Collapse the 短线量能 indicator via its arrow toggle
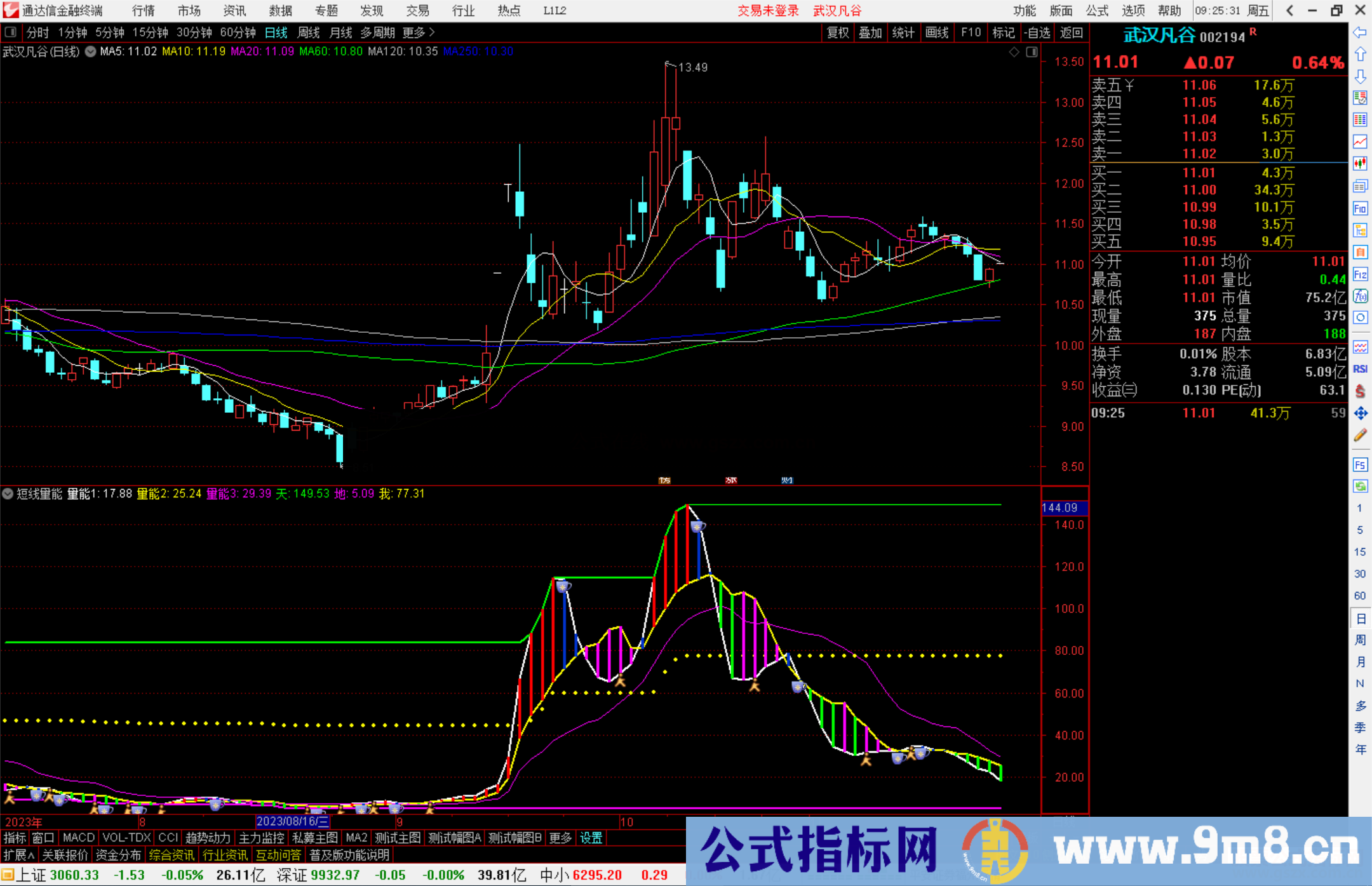The width and height of the screenshot is (1372, 886). 8,494
